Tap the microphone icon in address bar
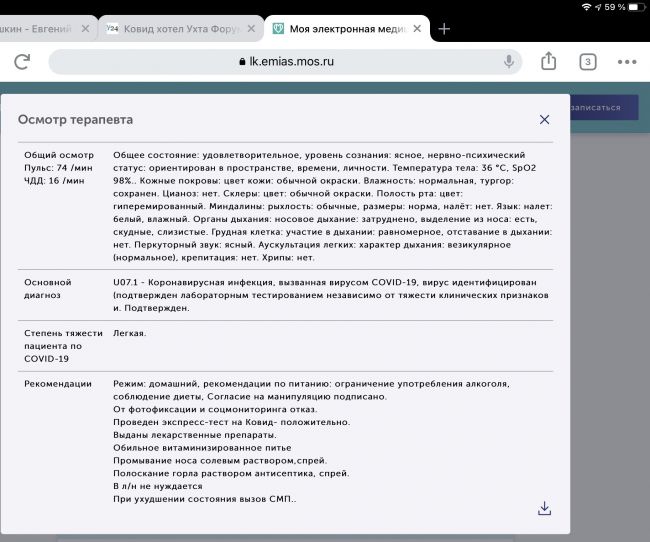This screenshot has height=542, width=650. [x=509, y=61]
